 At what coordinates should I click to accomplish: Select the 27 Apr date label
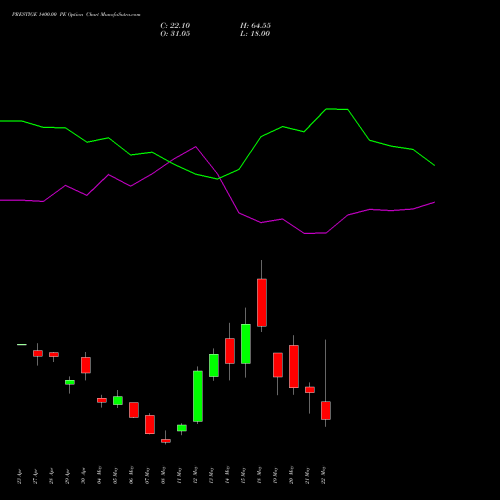(35, 477)
